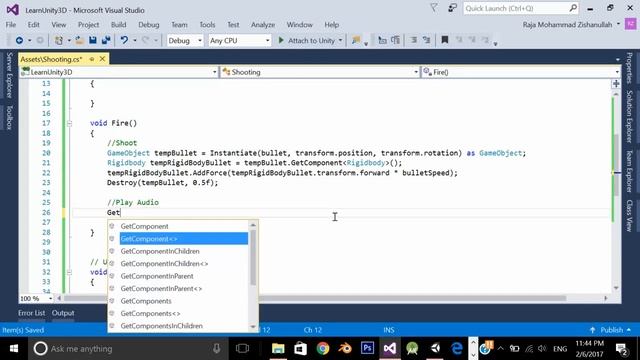Switch to the Error List tab
Screen dimensions: 640x360
31,313
